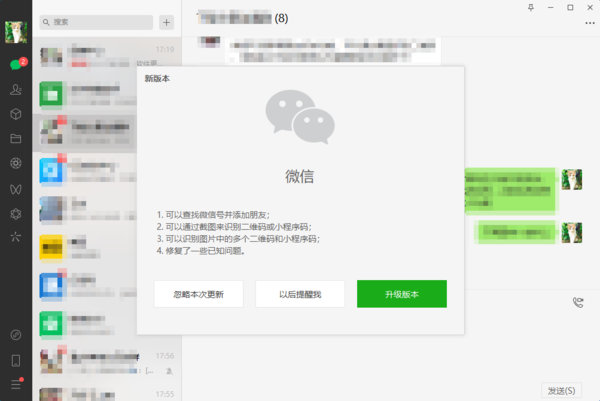Image resolution: width=600 pixels, height=401 pixels.
Task: Open the Mini Programs panel icon
Action: [x=16, y=335]
